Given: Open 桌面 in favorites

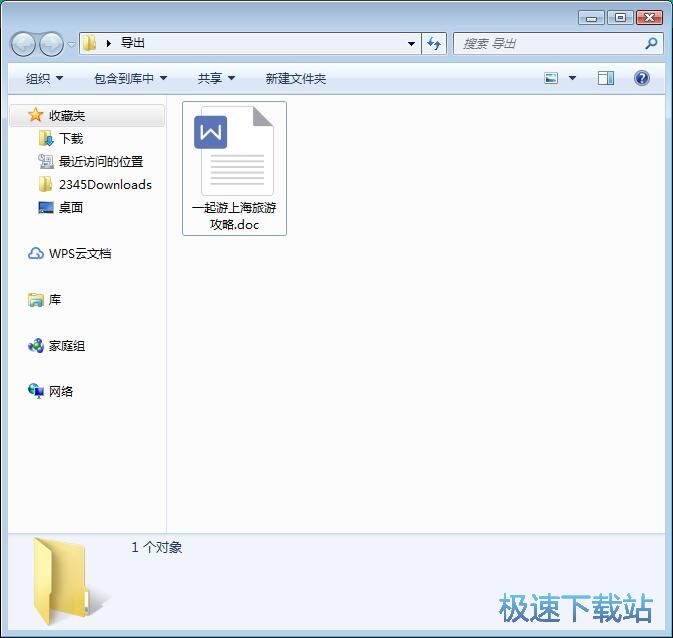Looking at the screenshot, I should point(71,208).
